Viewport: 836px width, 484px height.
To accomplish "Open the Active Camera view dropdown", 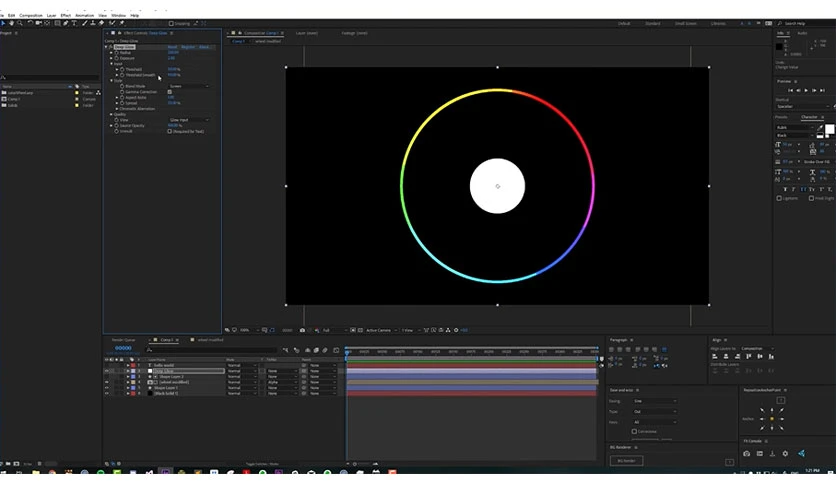I will [x=379, y=330].
